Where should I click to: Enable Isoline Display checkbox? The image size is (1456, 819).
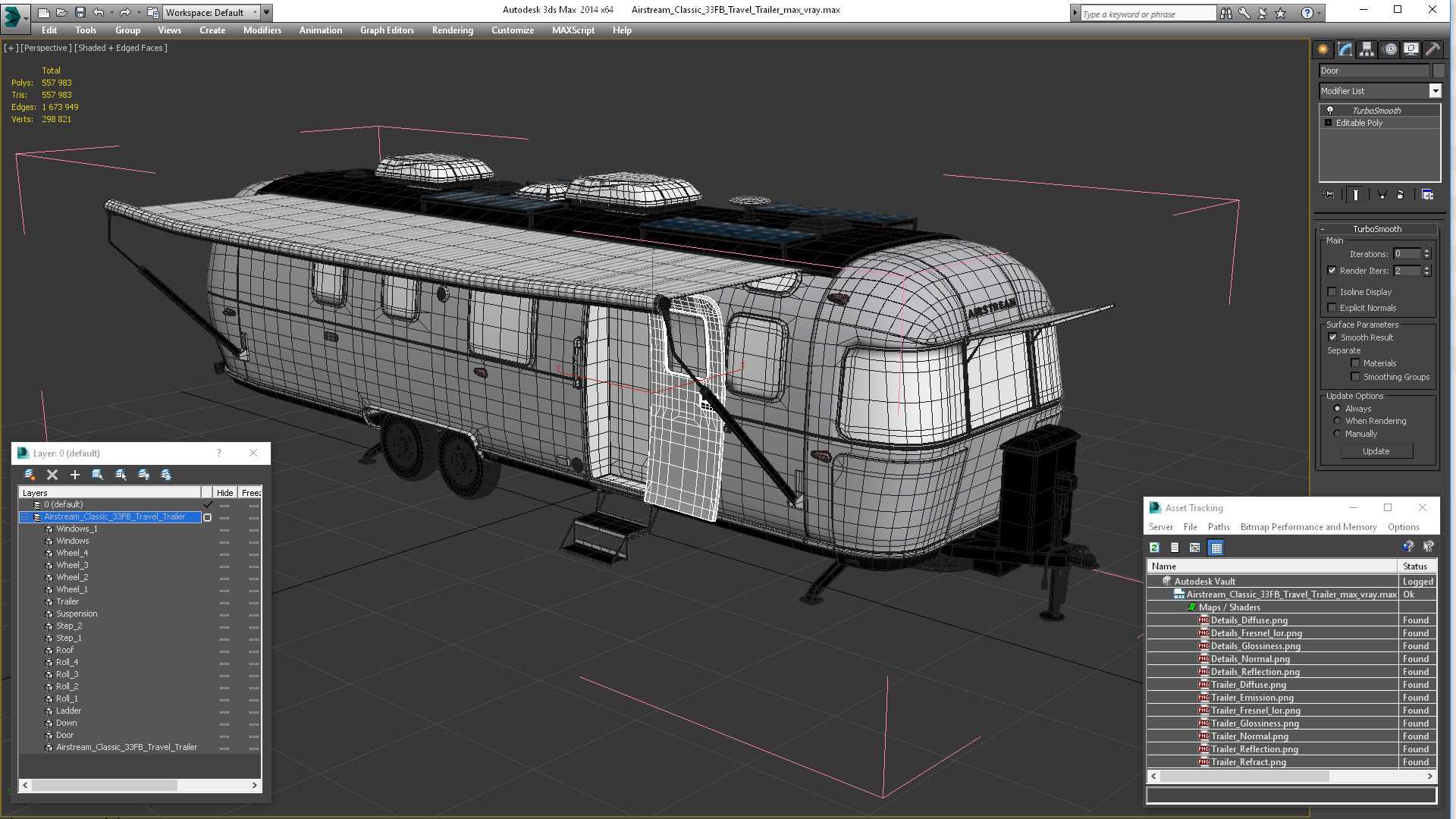pos(1332,292)
